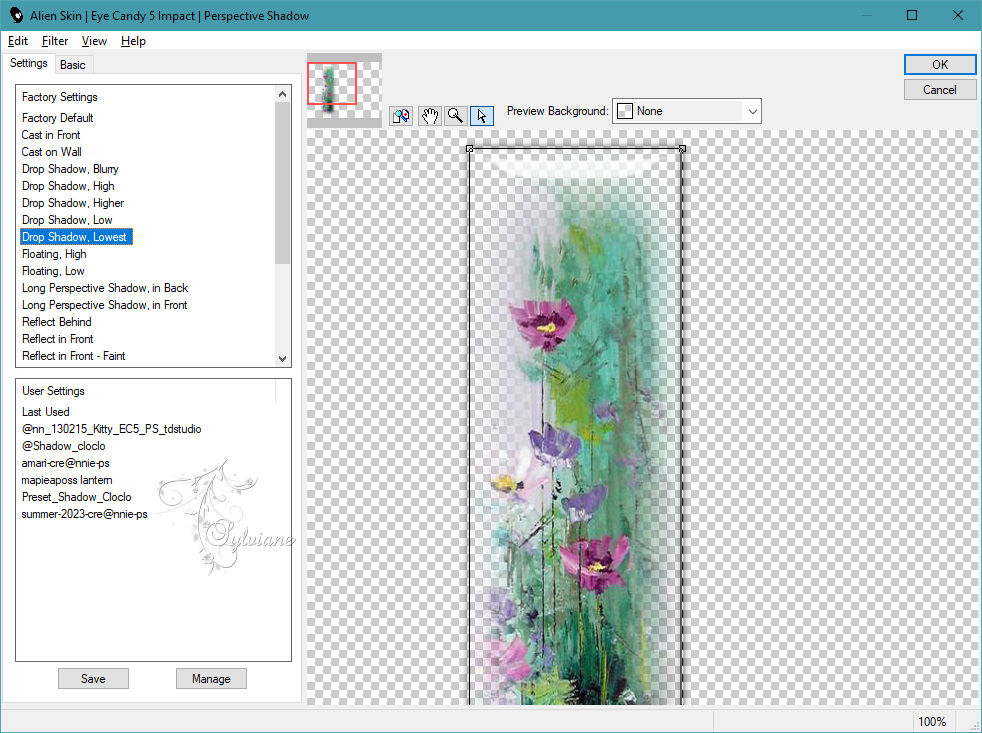The height and width of the screenshot is (733, 982).
Task: Click the top-right selection corner handle in preview
Action: coord(682,148)
